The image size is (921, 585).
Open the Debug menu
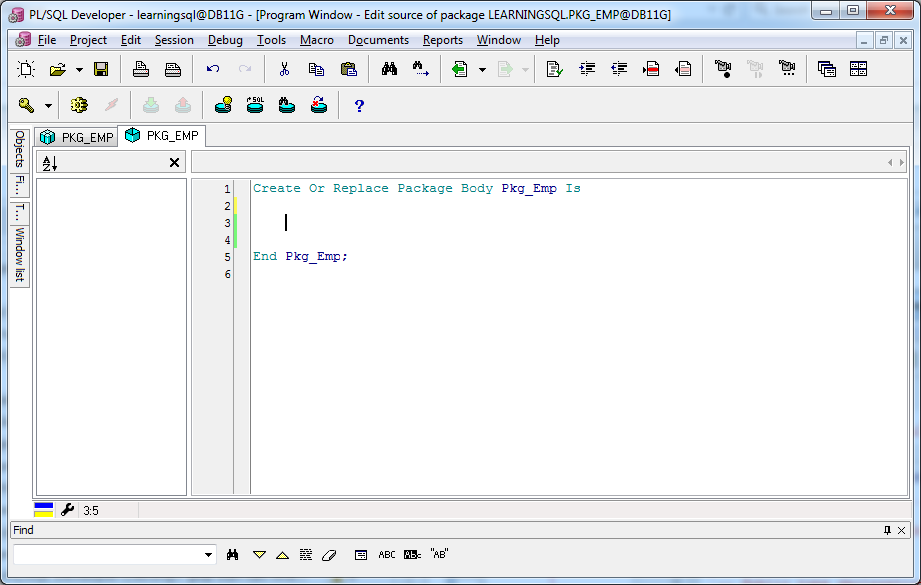pyautogui.click(x=225, y=40)
